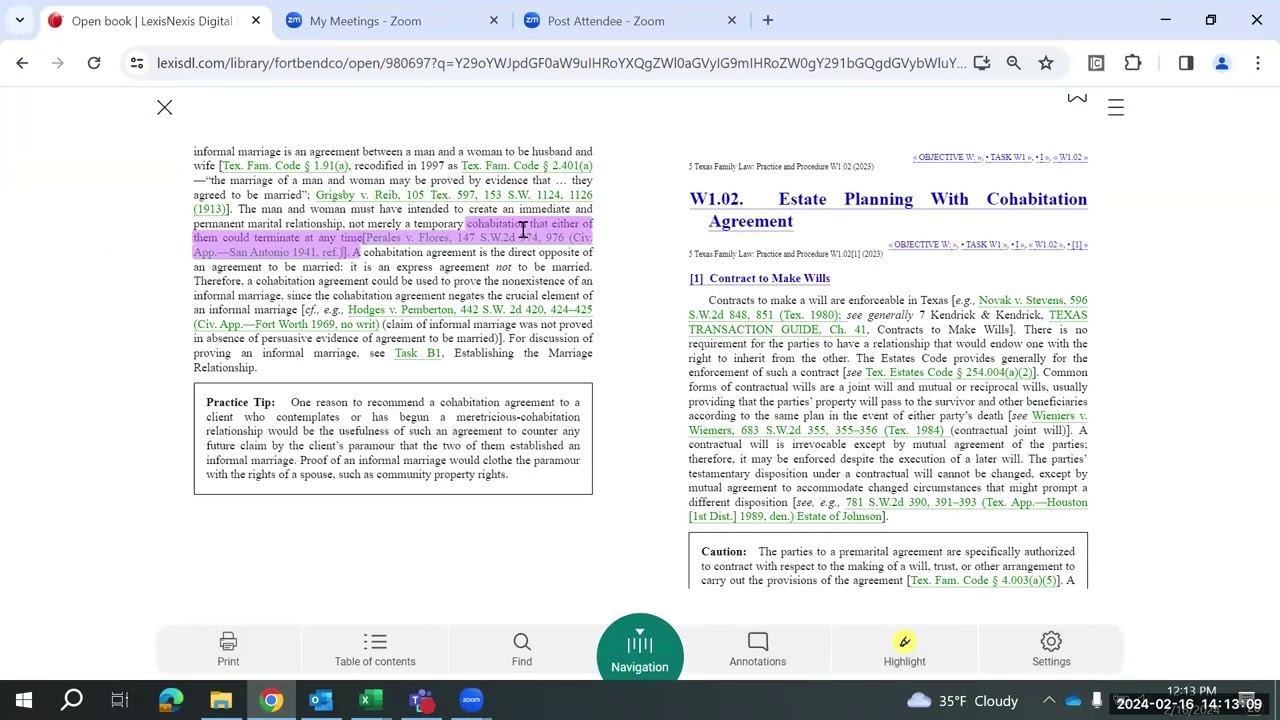Launch Microsoft Edge from taskbar
1280x720 pixels.
(x=171, y=700)
